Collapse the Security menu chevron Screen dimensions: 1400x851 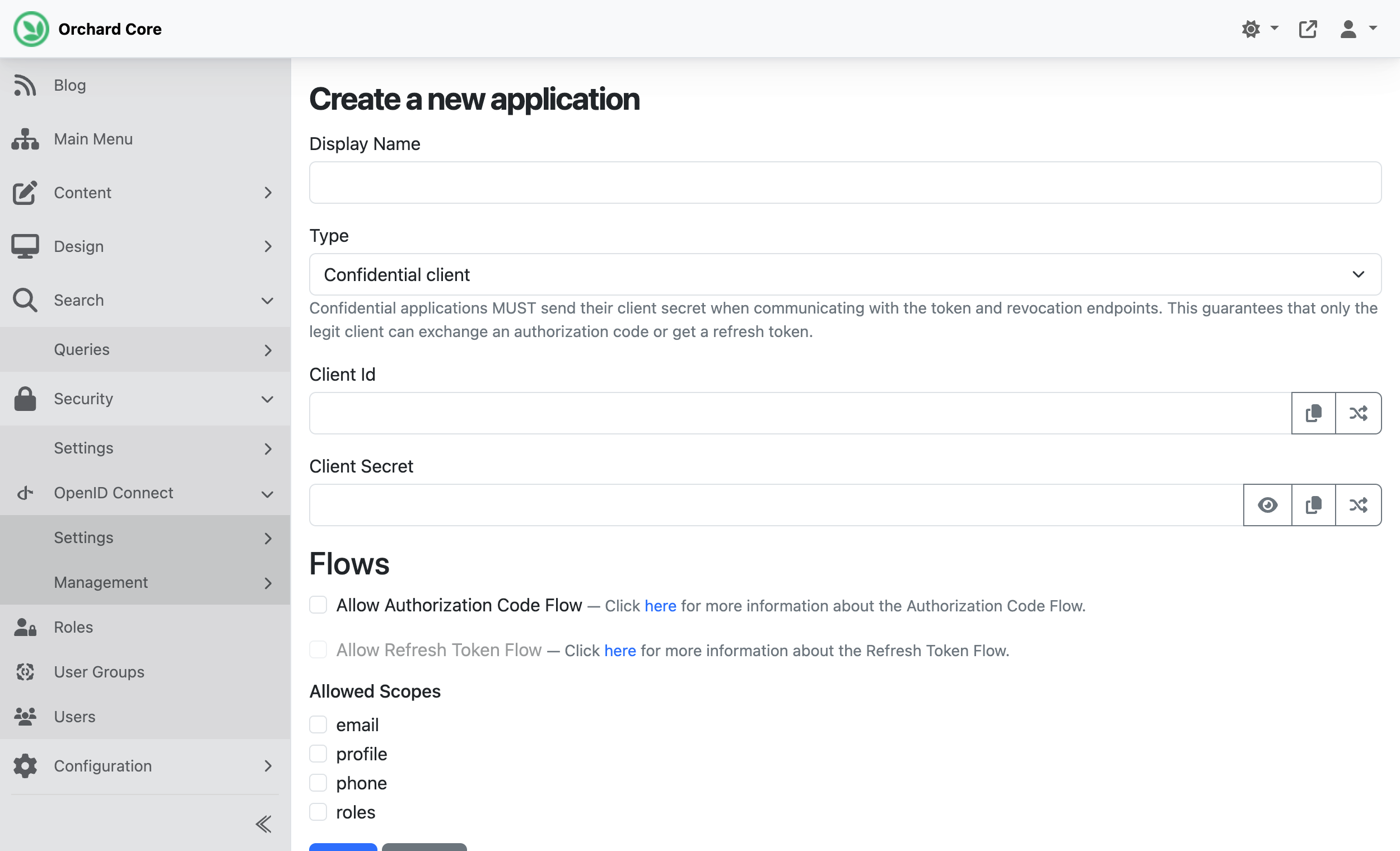[x=268, y=399]
